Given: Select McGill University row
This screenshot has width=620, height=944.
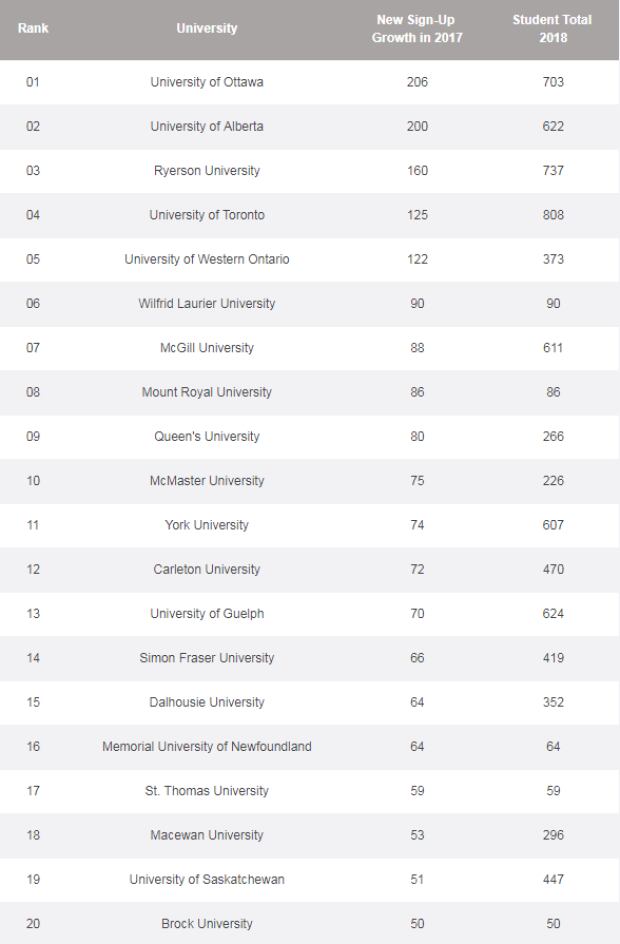Looking at the screenshot, I should pyautogui.click(x=309, y=348).
